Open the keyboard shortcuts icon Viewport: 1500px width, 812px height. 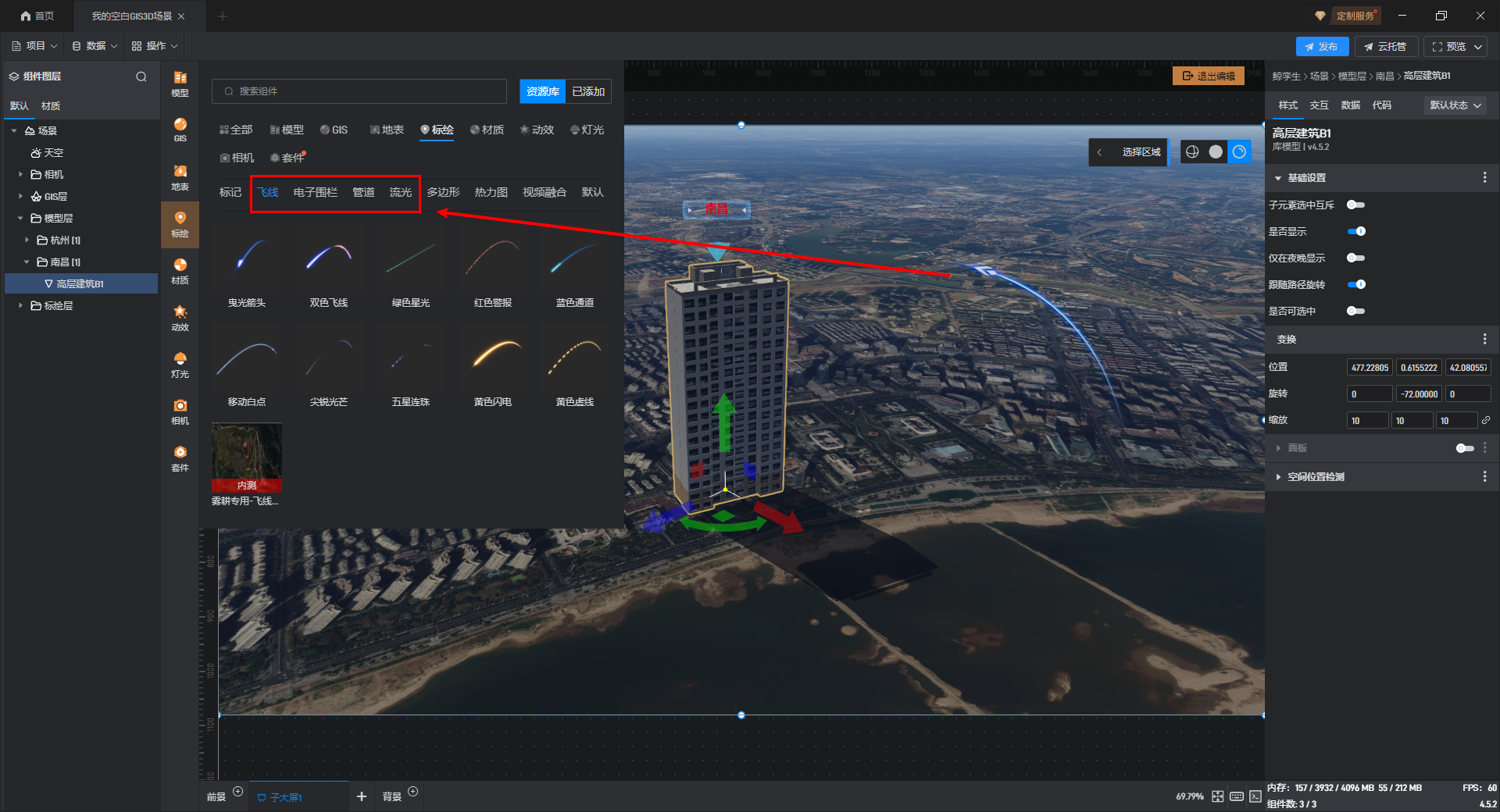1237,796
